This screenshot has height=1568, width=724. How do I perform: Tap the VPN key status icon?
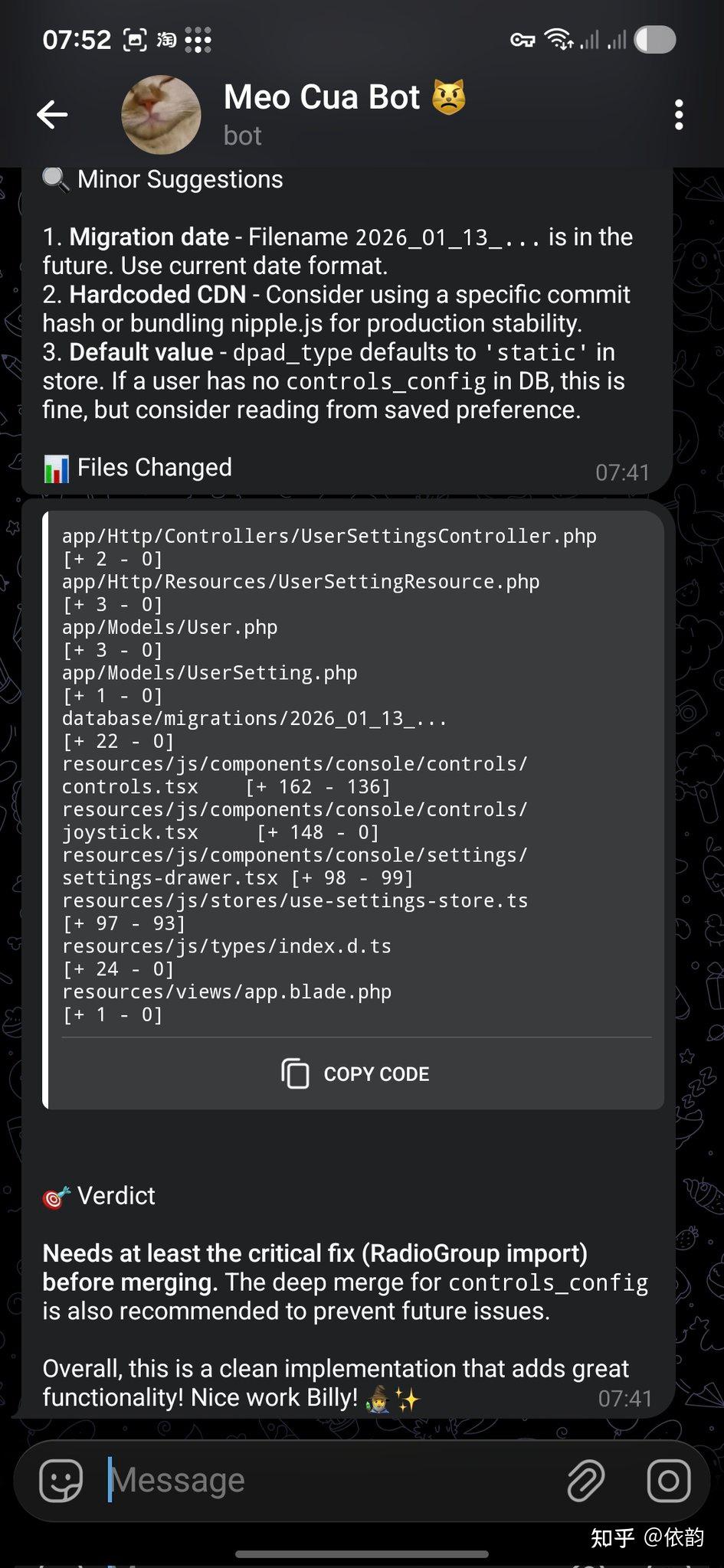click(x=523, y=40)
